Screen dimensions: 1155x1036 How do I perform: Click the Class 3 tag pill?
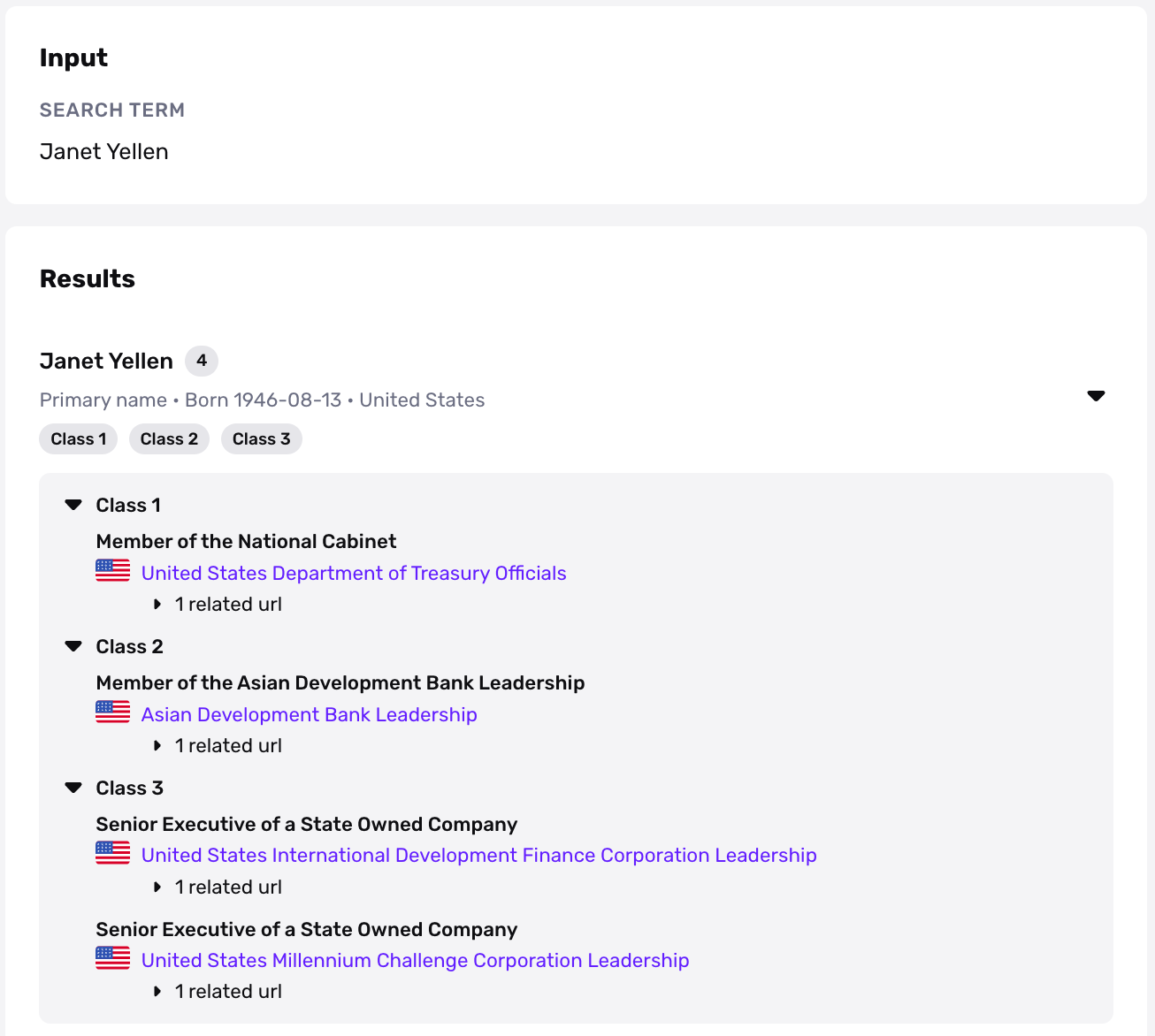click(x=262, y=439)
